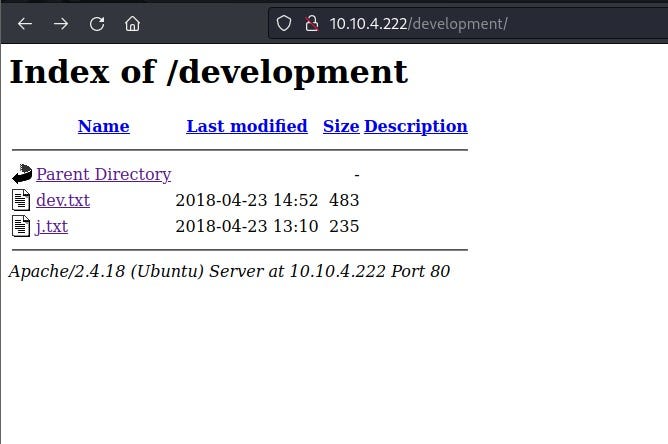Sort listing by Name column

click(103, 126)
